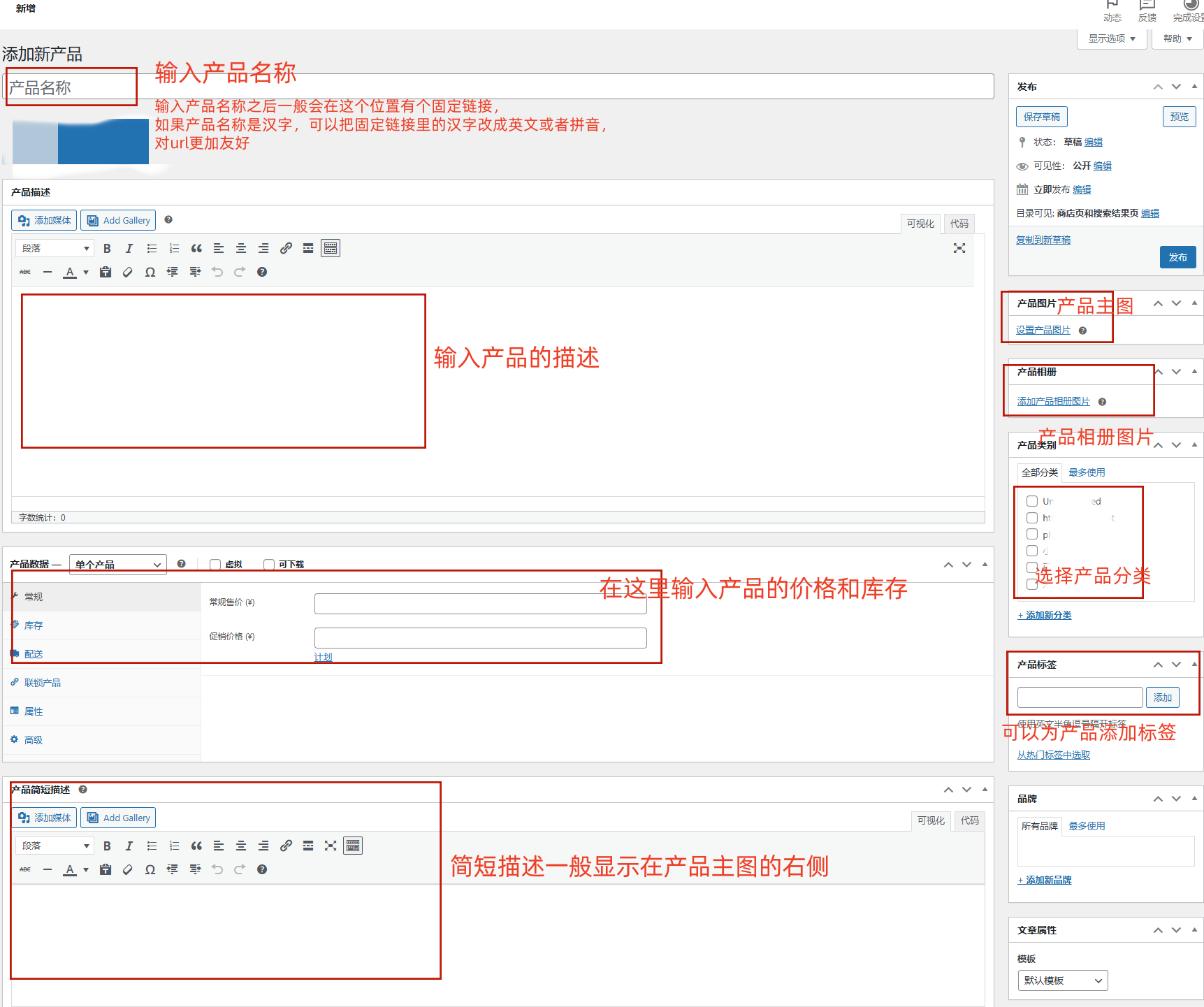The image size is (1204, 1007).
Task: Open the 单个产品 product type dropdown
Action: 117,565
